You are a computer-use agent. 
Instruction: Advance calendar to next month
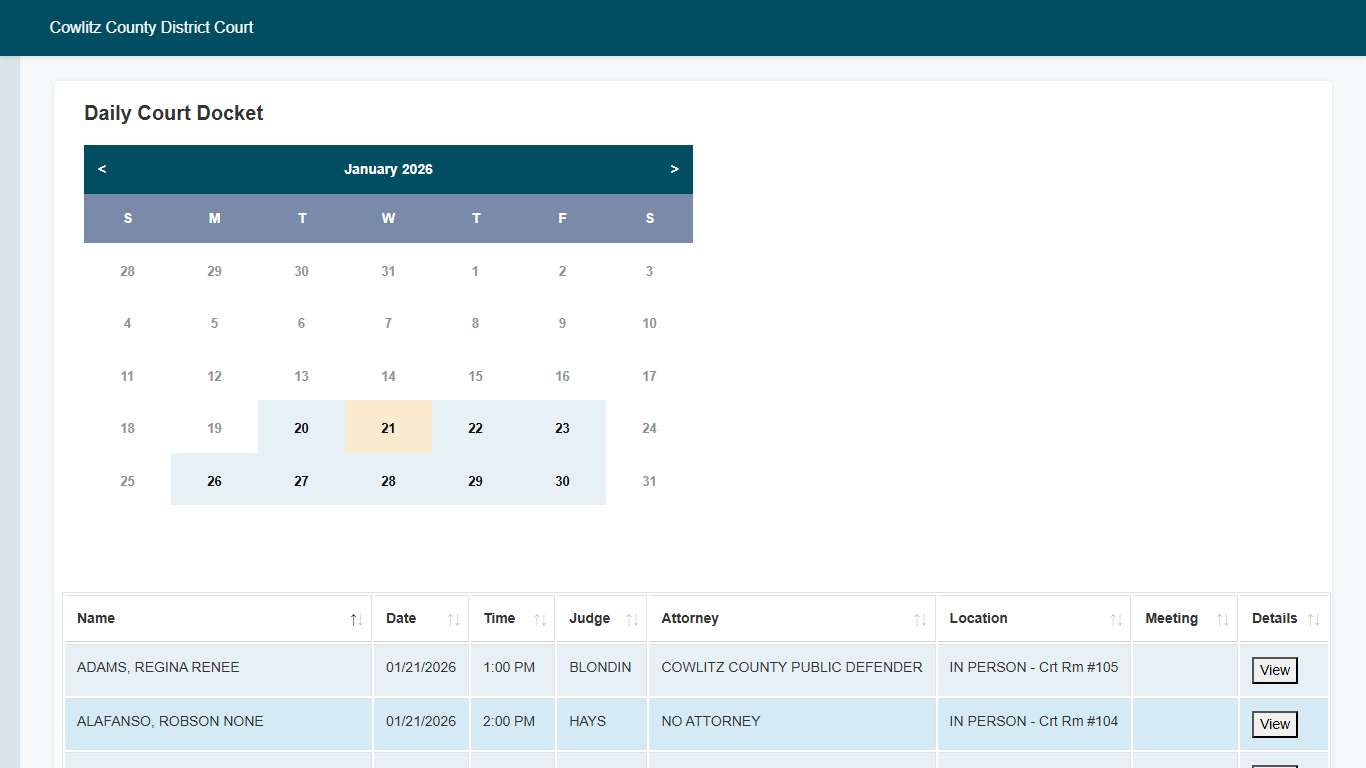tap(674, 169)
